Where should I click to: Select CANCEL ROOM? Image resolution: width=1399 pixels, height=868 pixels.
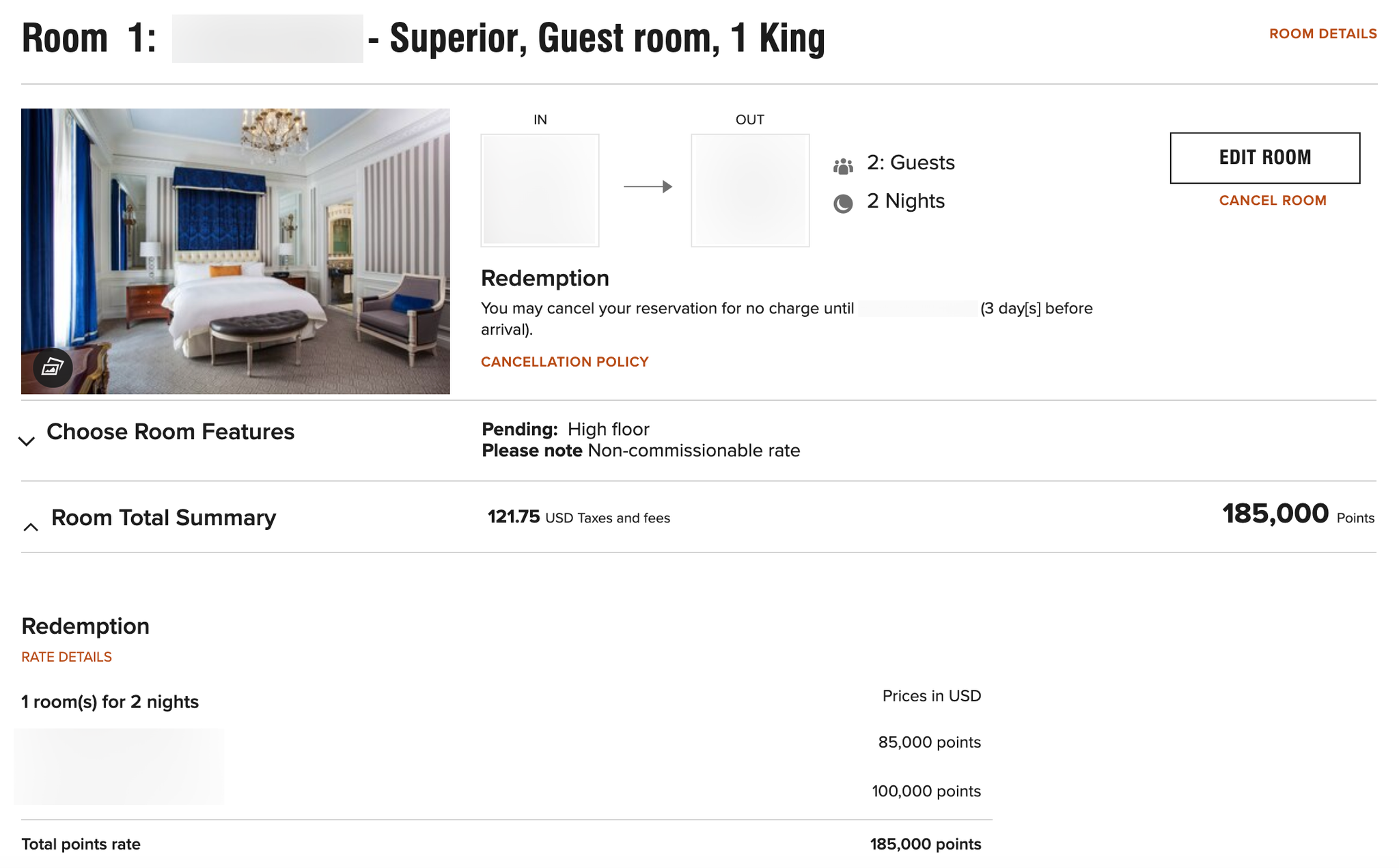(x=1272, y=200)
